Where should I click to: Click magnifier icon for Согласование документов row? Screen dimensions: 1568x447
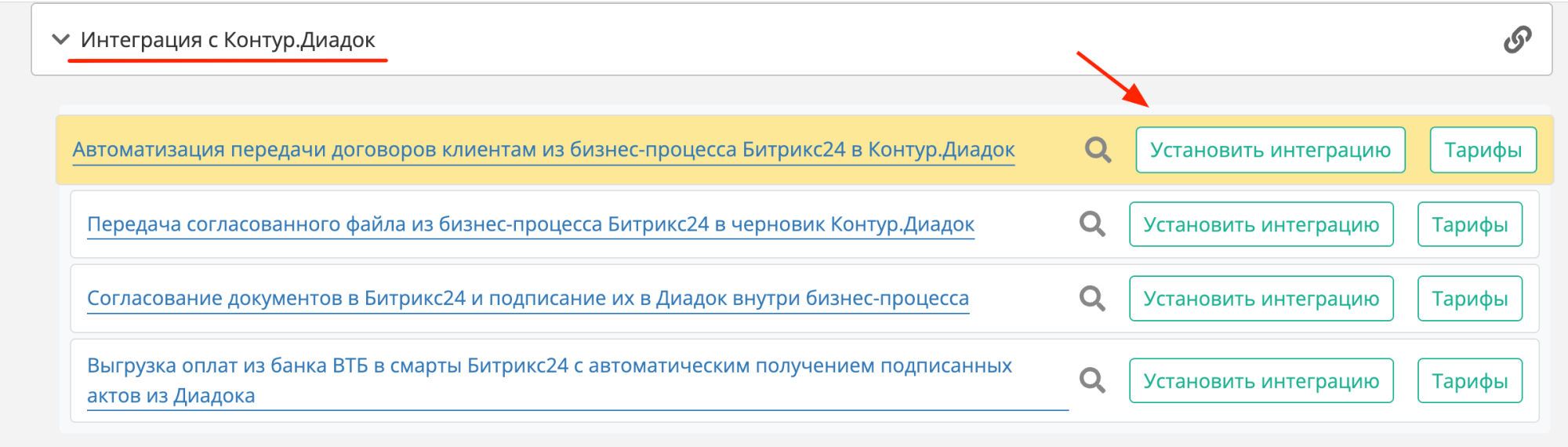pos(1092,298)
